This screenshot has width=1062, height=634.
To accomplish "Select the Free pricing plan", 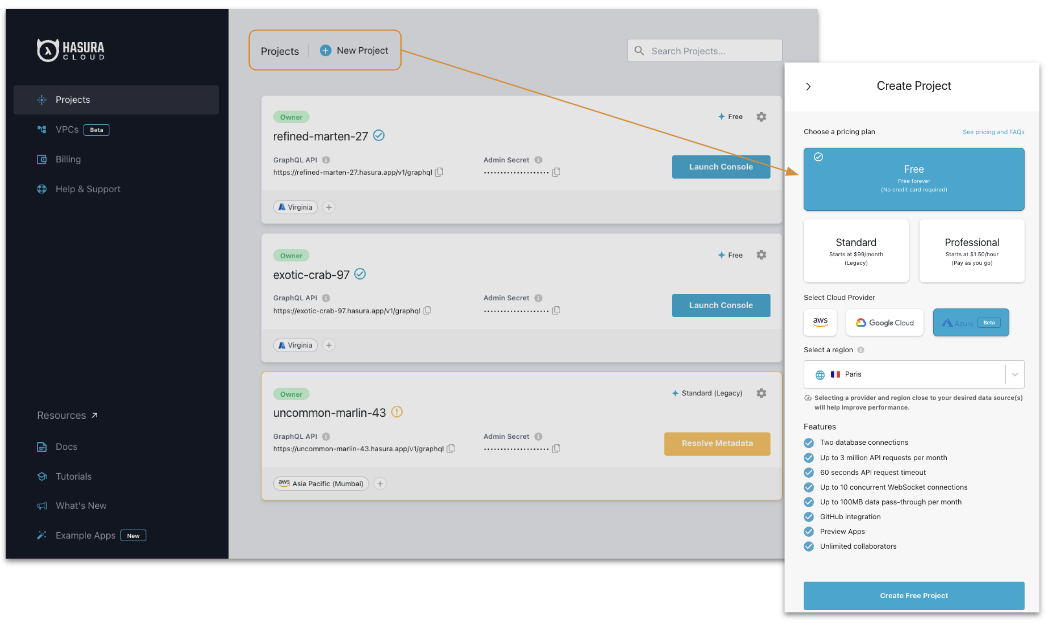I will coord(914,179).
